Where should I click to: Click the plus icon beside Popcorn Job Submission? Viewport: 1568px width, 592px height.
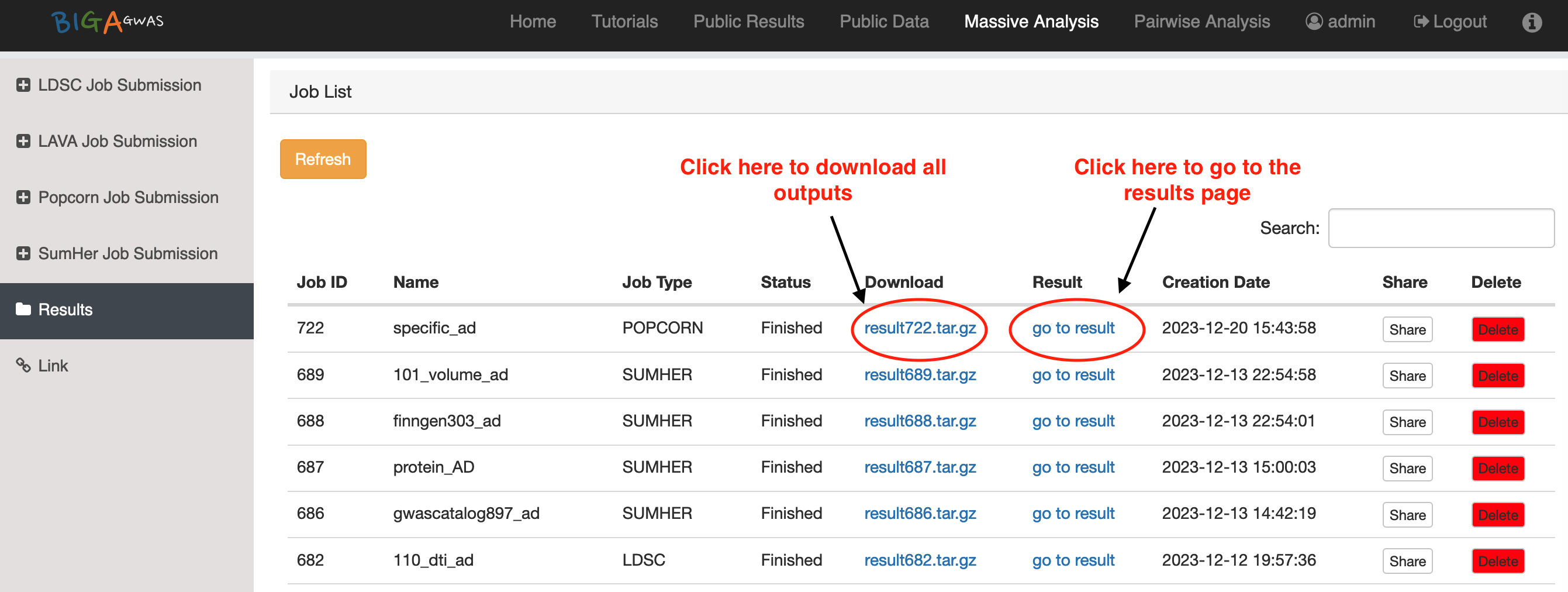[x=23, y=197]
